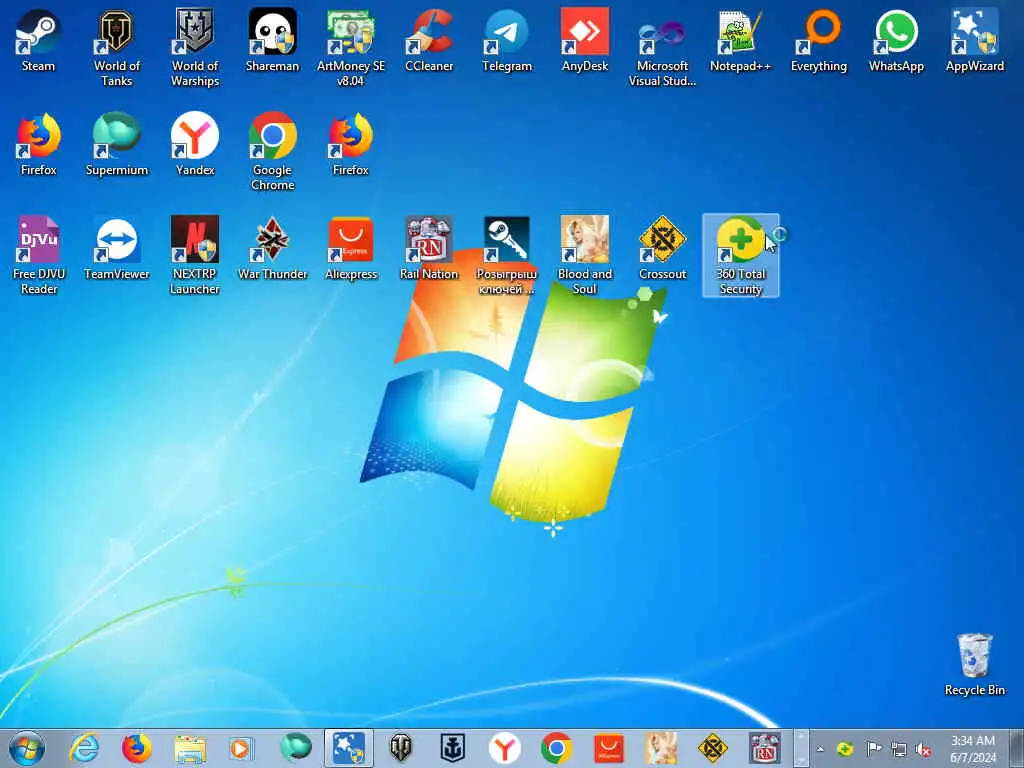Launch Windows Media Player from taskbar

coord(242,748)
